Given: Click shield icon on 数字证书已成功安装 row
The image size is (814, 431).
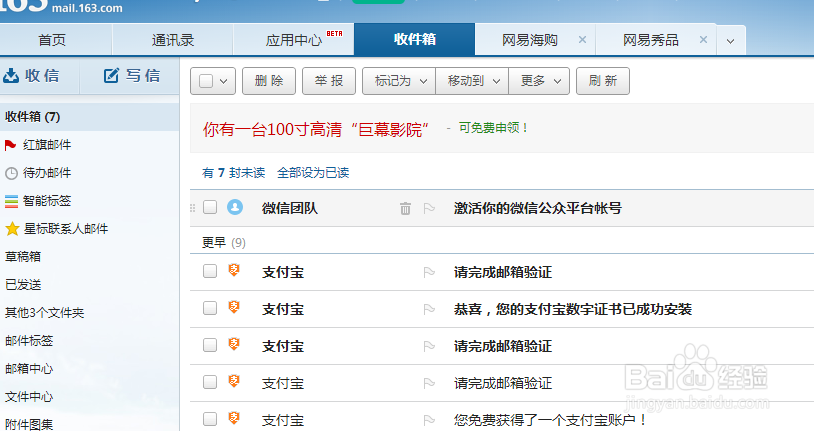Looking at the screenshot, I should [x=234, y=307].
